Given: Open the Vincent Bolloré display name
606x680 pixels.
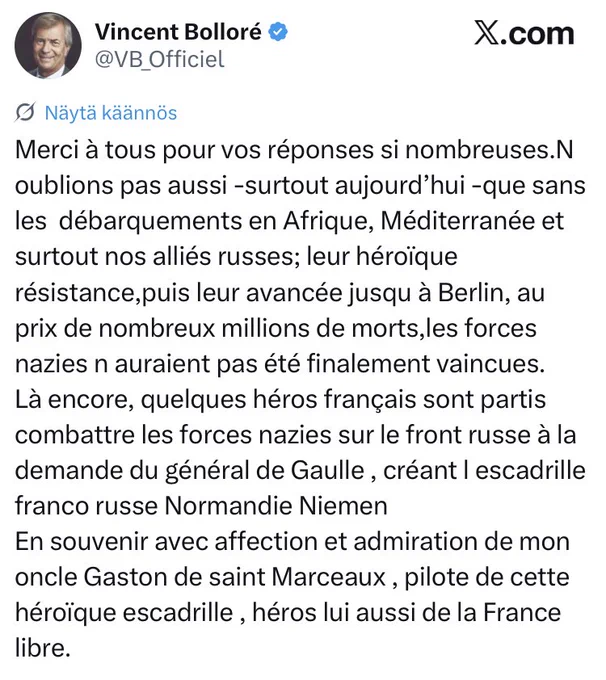Looking at the screenshot, I should (178, 32).
